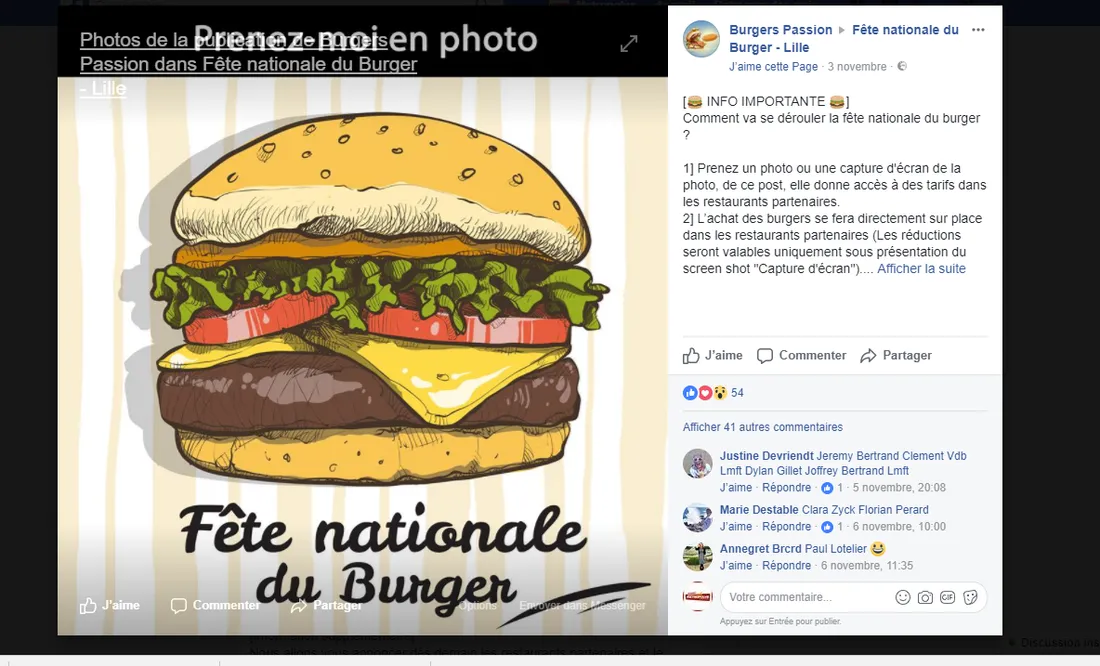Open Options menu on the photo overlay

pyautogui.click(x=478, y=605)
